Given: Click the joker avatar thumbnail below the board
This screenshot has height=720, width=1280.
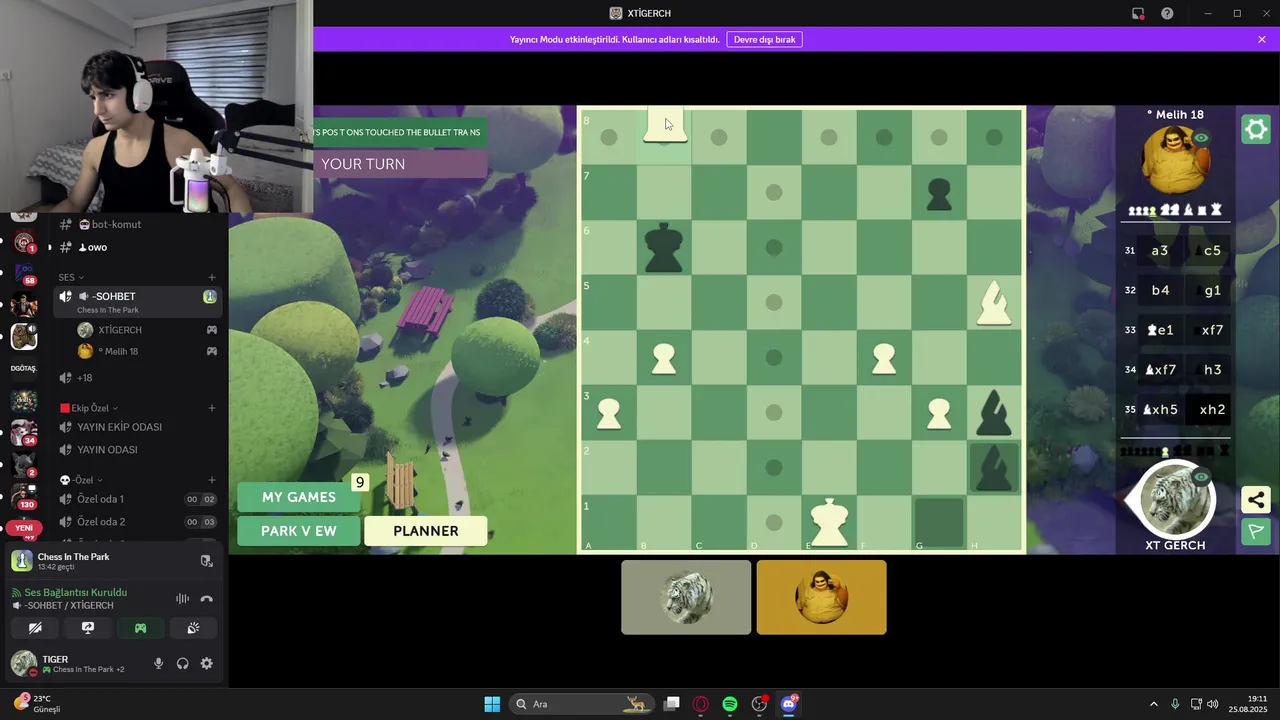Looking at the screenshot, I should (821, 597).
